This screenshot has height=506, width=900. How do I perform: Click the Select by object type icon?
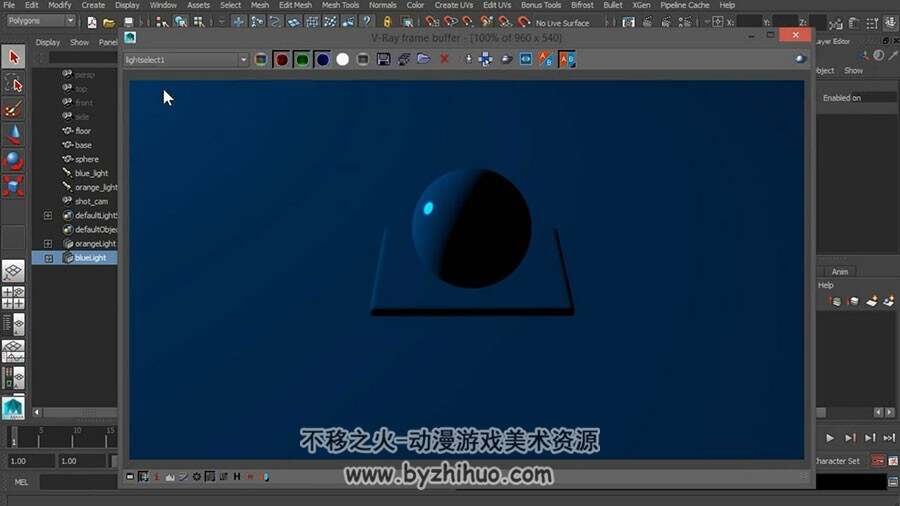pyautogui.click(x=181, y=22)
